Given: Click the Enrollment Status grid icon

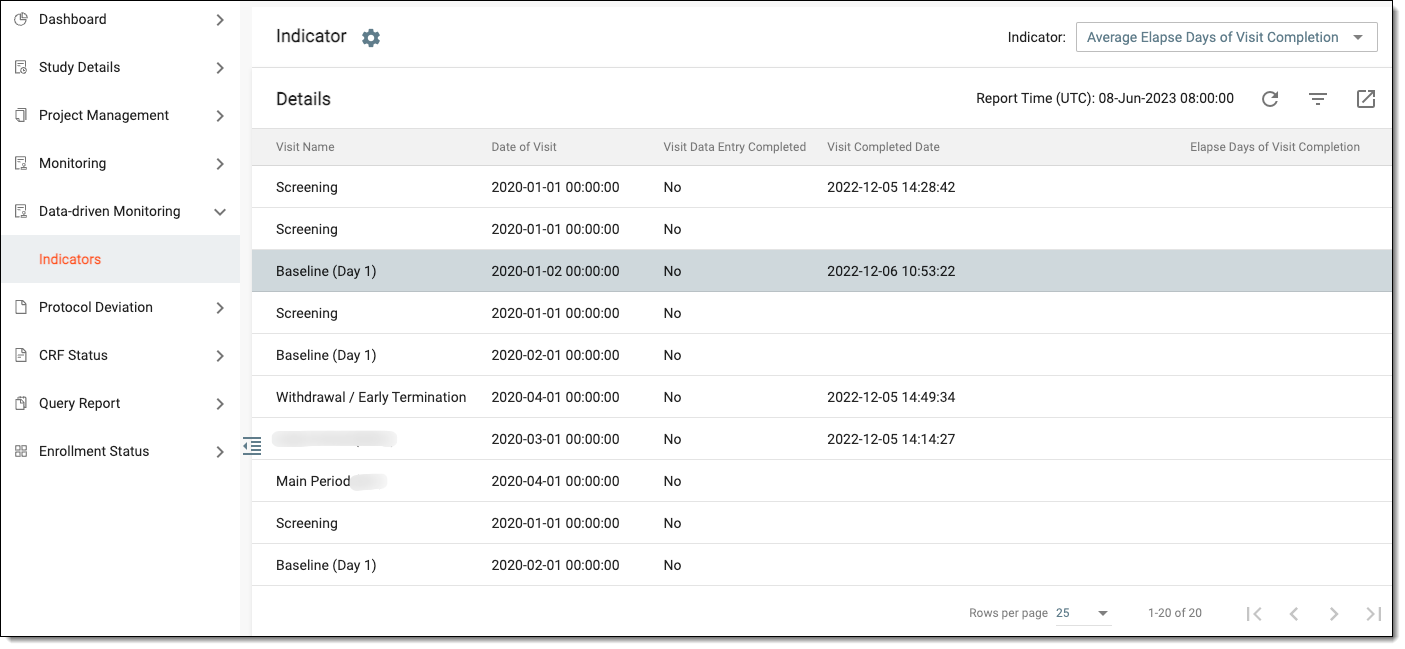Looking at the screenshot, I should (x=21, y=451).
